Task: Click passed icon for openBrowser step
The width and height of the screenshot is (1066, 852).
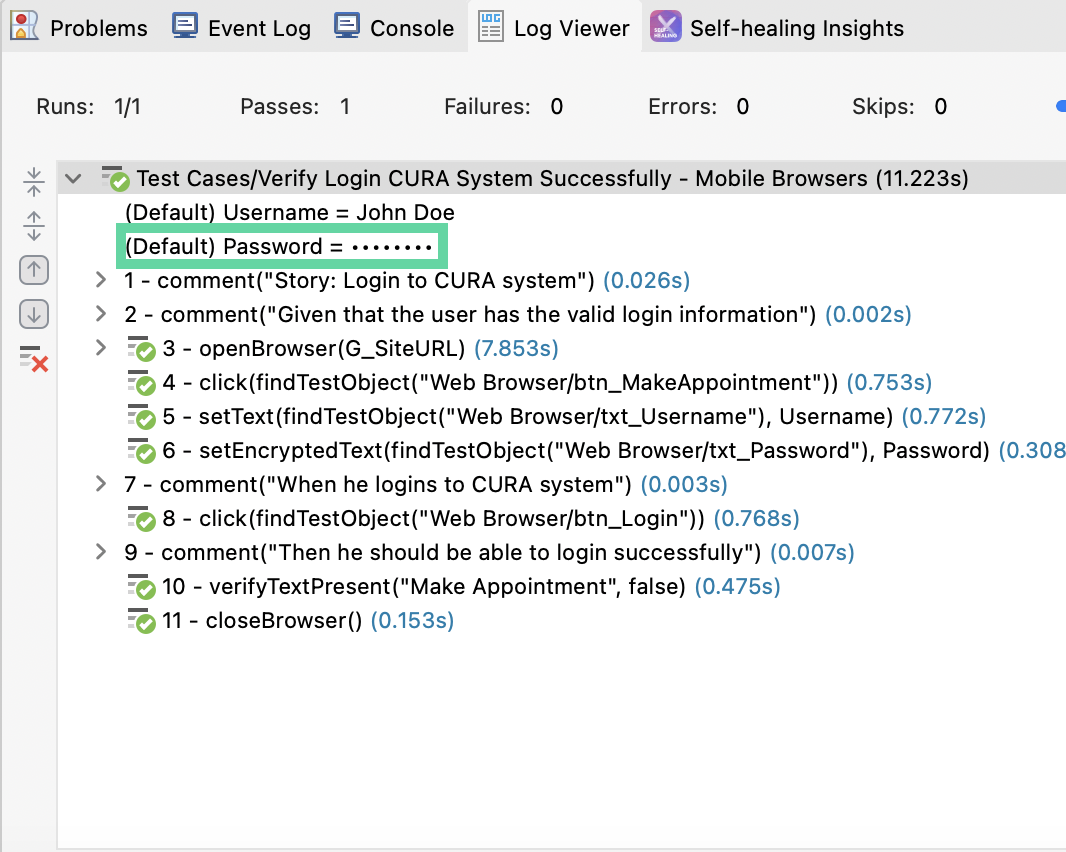Action: click(x=142, y=349)
